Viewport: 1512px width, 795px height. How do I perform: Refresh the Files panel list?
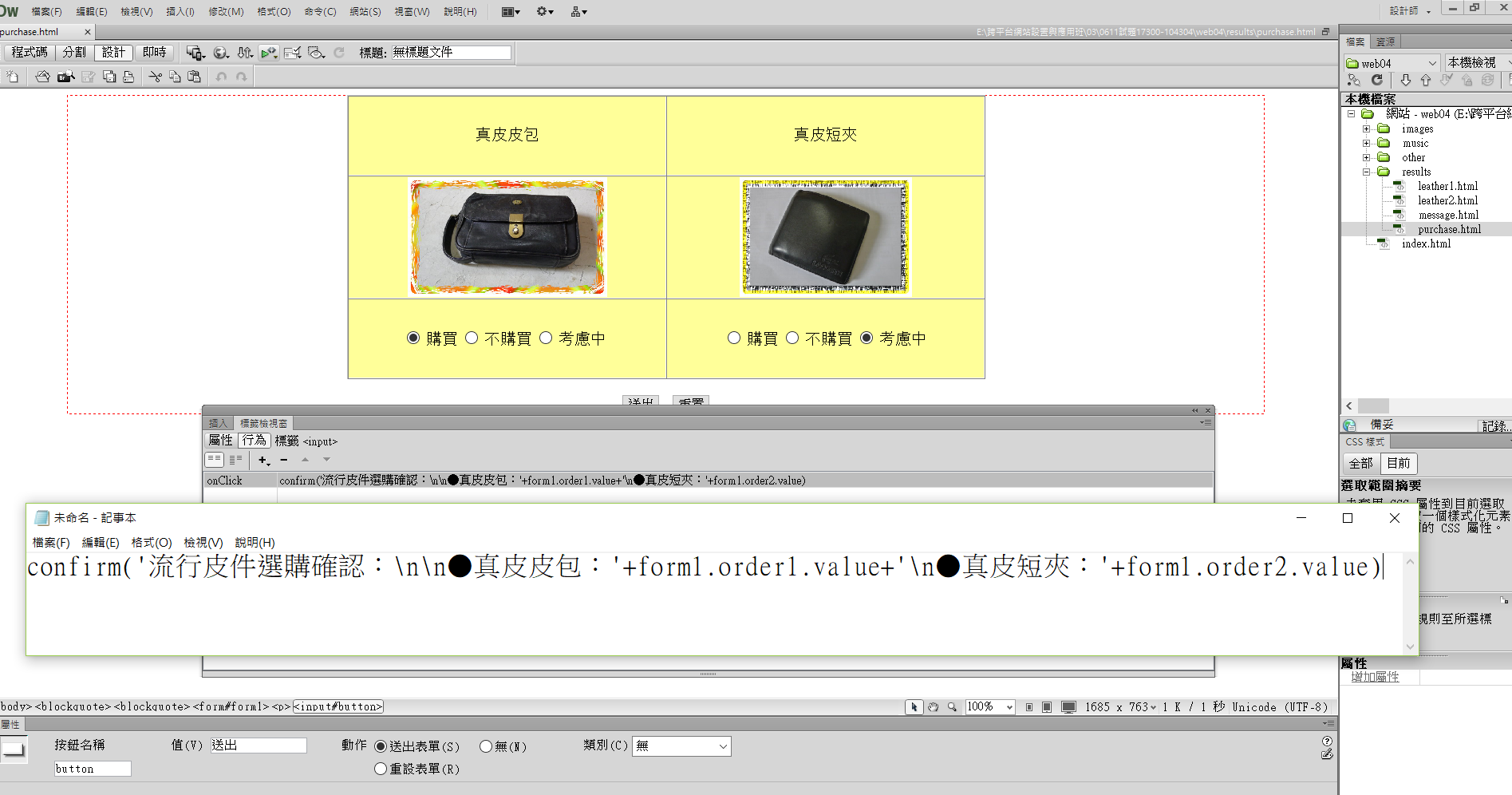(1376, 80)
